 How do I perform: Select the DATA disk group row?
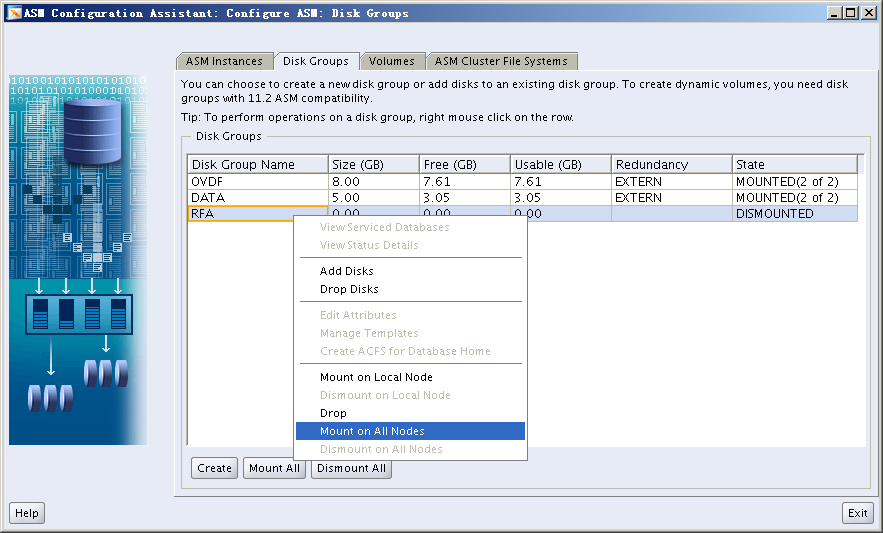click(x=257, y=198)
